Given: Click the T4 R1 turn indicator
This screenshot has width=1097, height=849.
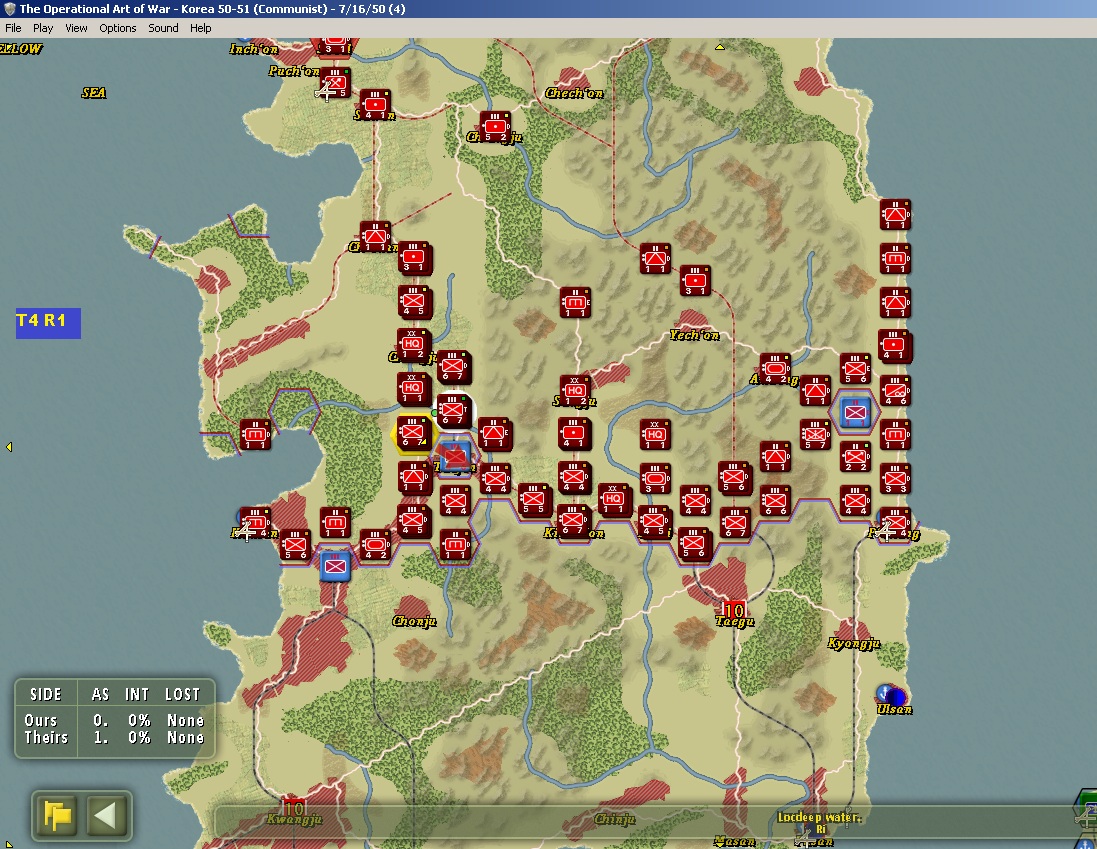Looking at the screenshot, I should click(x=48, y=323).
